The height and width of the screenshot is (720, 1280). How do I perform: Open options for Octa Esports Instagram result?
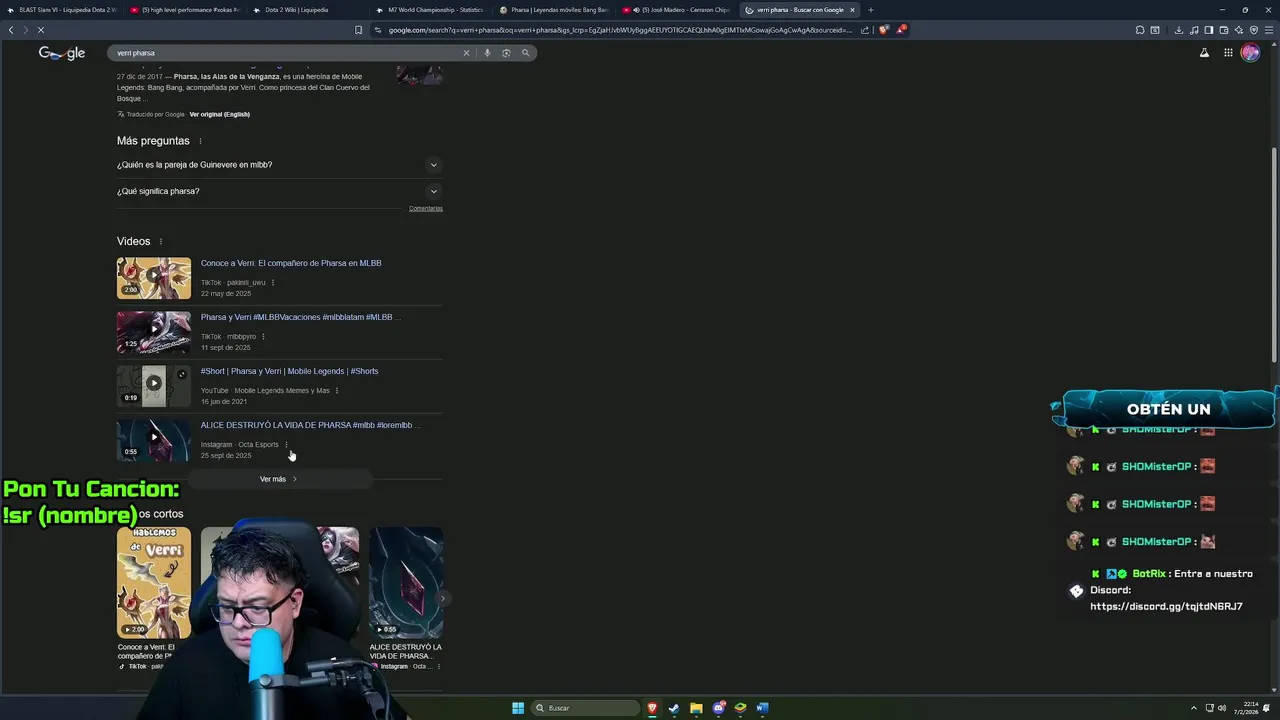286,445
